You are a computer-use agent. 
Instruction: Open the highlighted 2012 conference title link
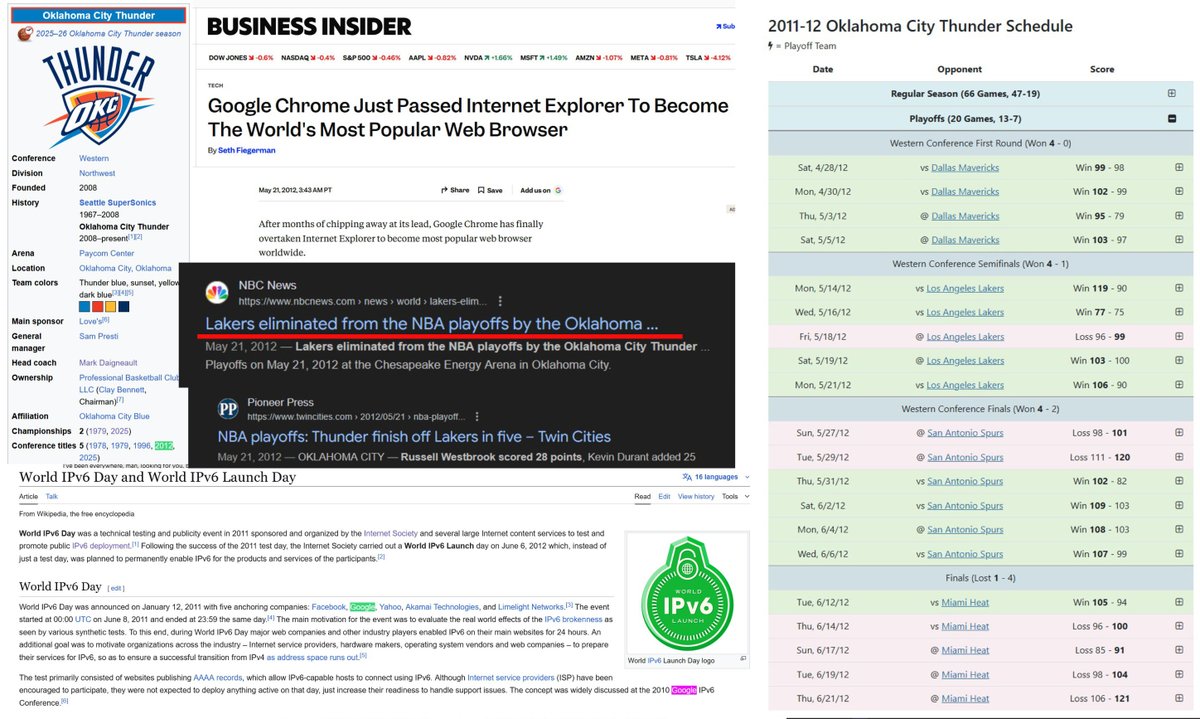coord(164,445)
